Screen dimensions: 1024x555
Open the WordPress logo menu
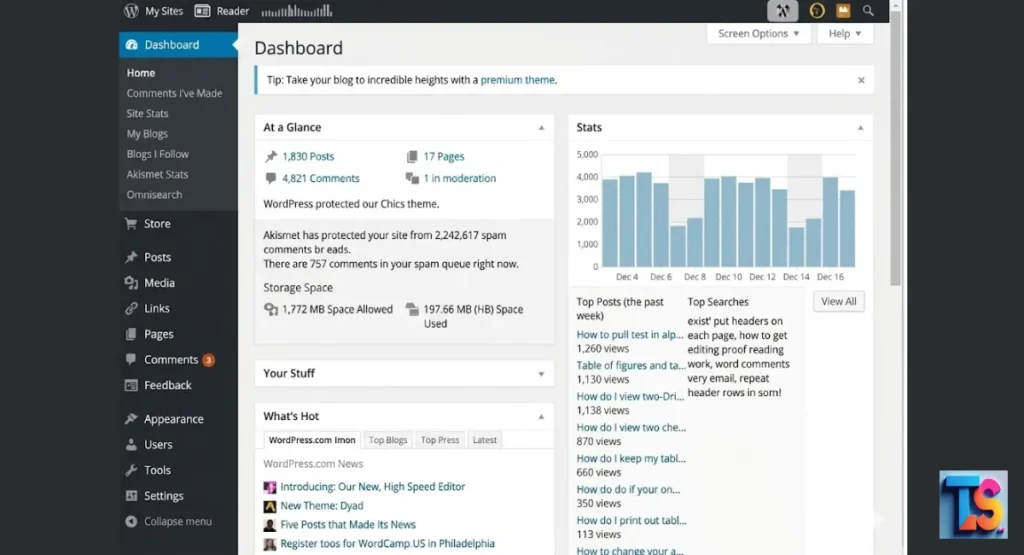(131, 10)
